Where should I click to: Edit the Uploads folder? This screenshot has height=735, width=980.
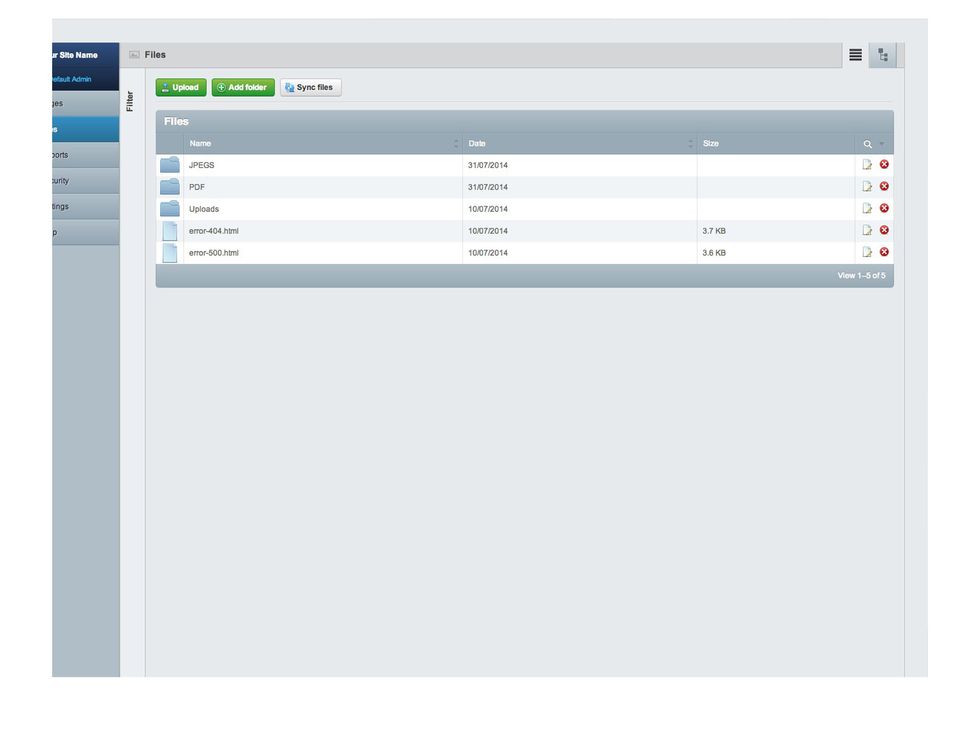pyautogui.click(x=867, y=208)
